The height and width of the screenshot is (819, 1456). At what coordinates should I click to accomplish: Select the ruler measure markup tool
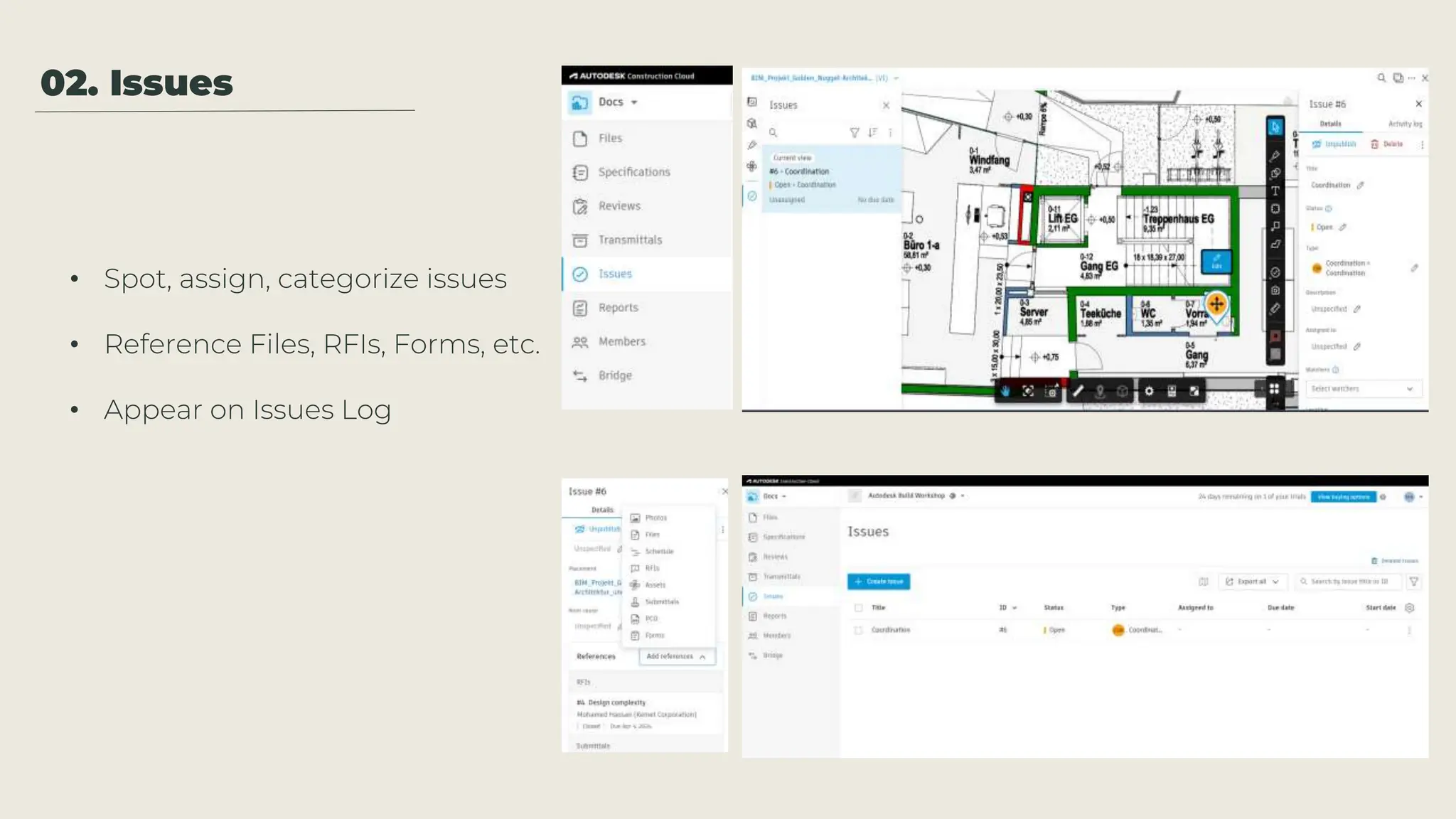coord(1275,309)
